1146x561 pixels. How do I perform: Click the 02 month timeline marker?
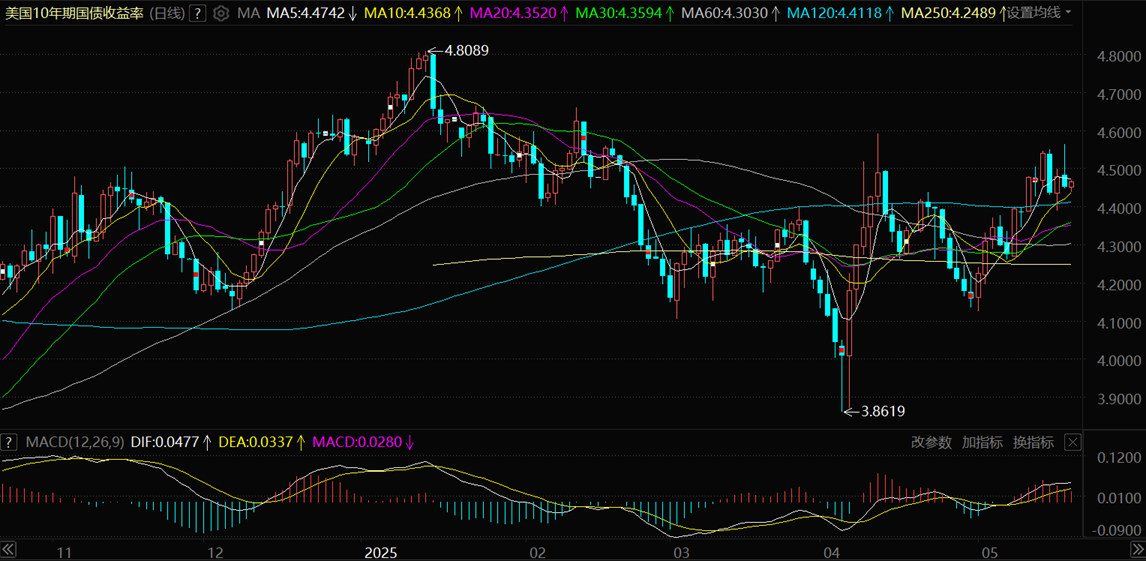tap(537, 552)
